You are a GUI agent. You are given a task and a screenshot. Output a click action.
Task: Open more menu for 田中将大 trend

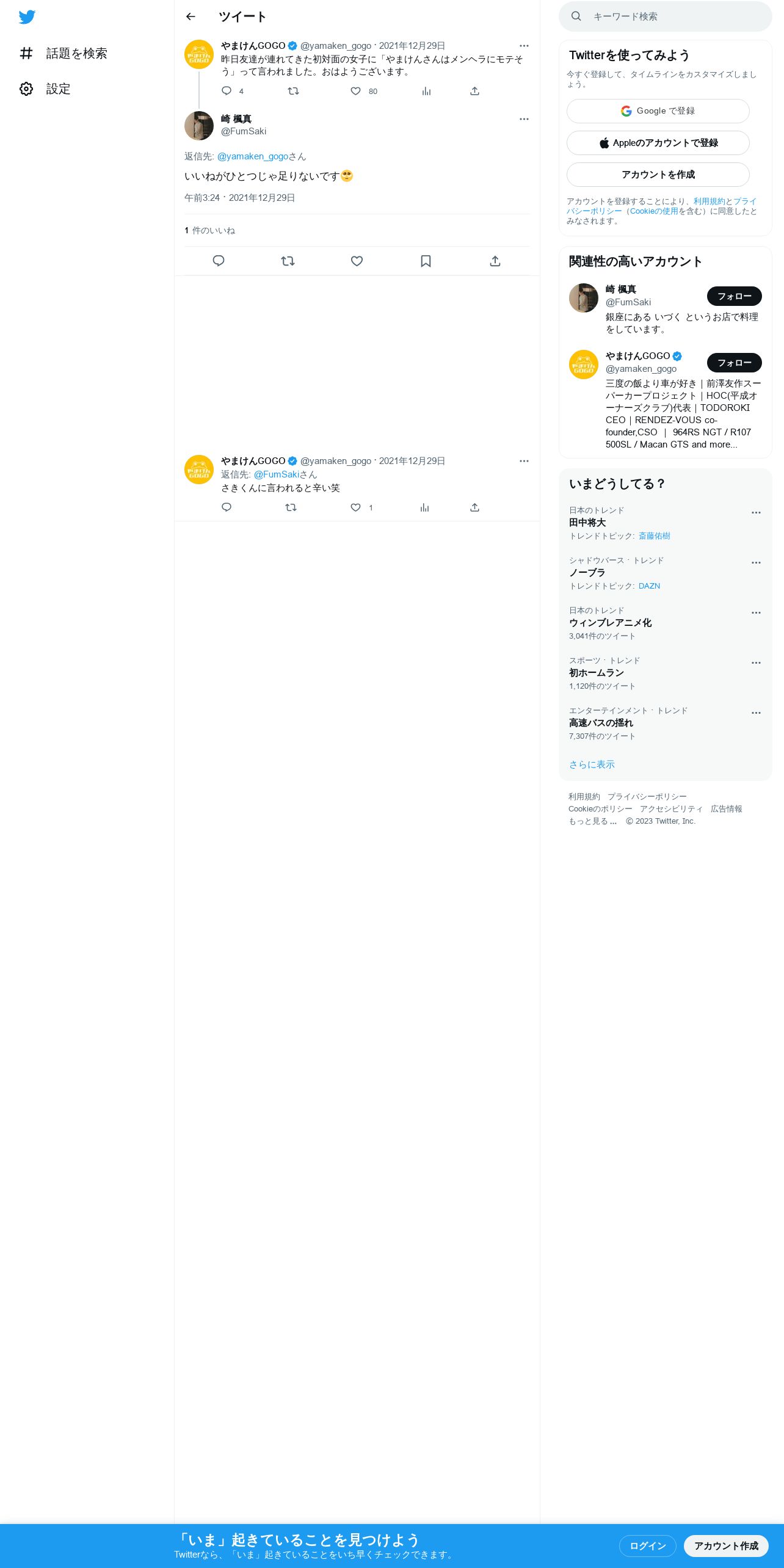(756, 513)
